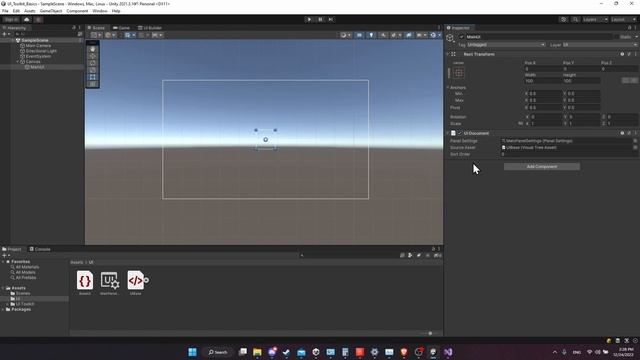Select the UIBase UXML asset
The height and width of the screenshot is (360, 640).
[136, 280]
